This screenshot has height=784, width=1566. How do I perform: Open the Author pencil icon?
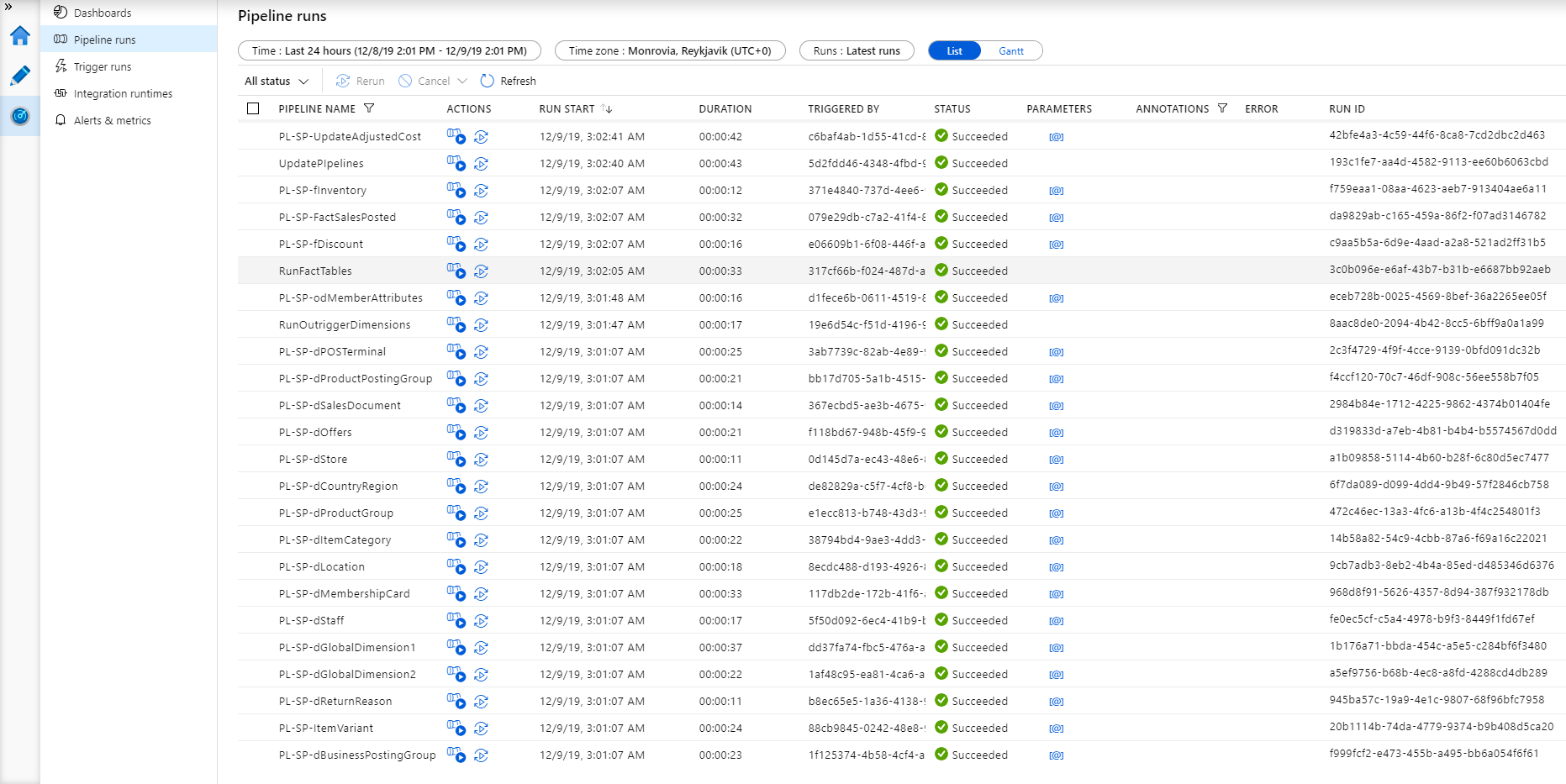(20, 76)
